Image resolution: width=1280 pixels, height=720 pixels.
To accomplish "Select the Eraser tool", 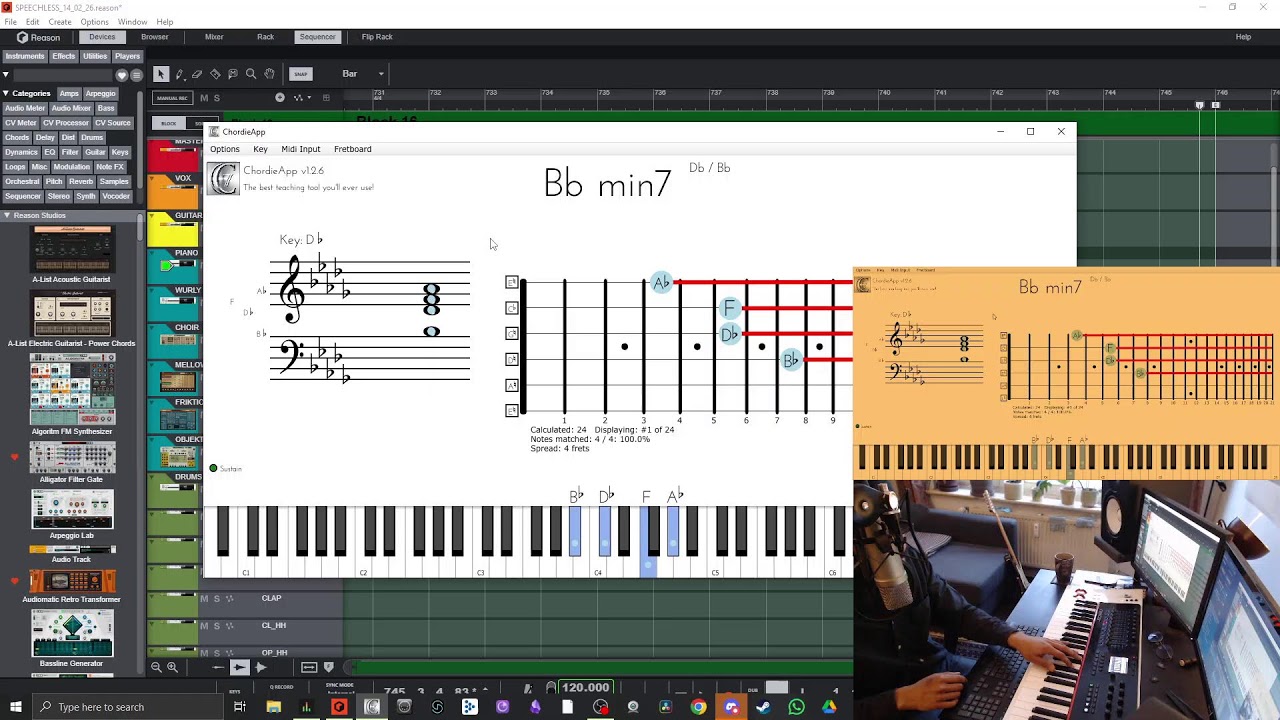I will pos(197,74).
